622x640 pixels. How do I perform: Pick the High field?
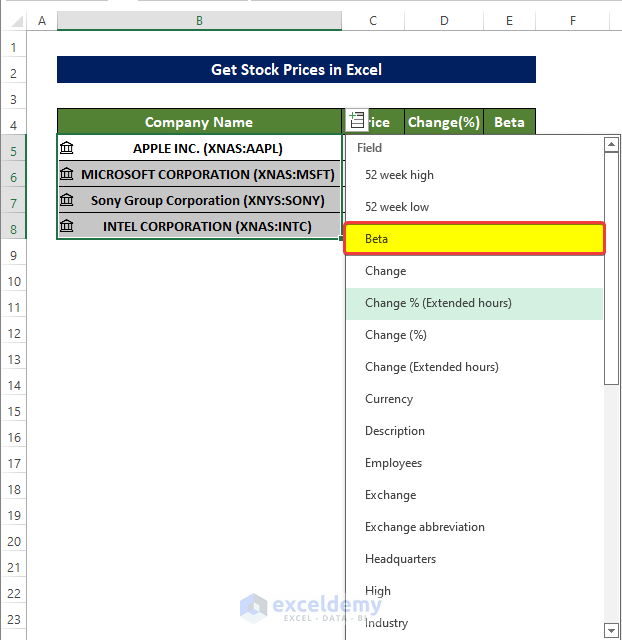pyautogui.click(x=474, y=591)
